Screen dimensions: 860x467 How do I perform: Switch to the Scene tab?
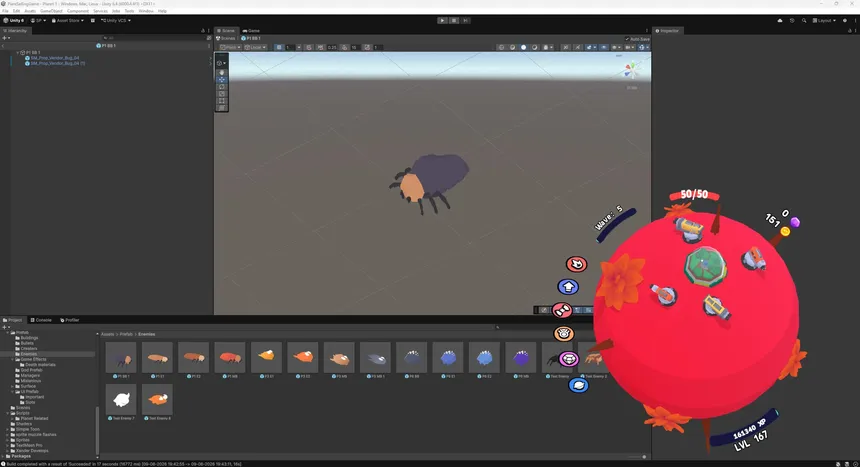(226, 31)
